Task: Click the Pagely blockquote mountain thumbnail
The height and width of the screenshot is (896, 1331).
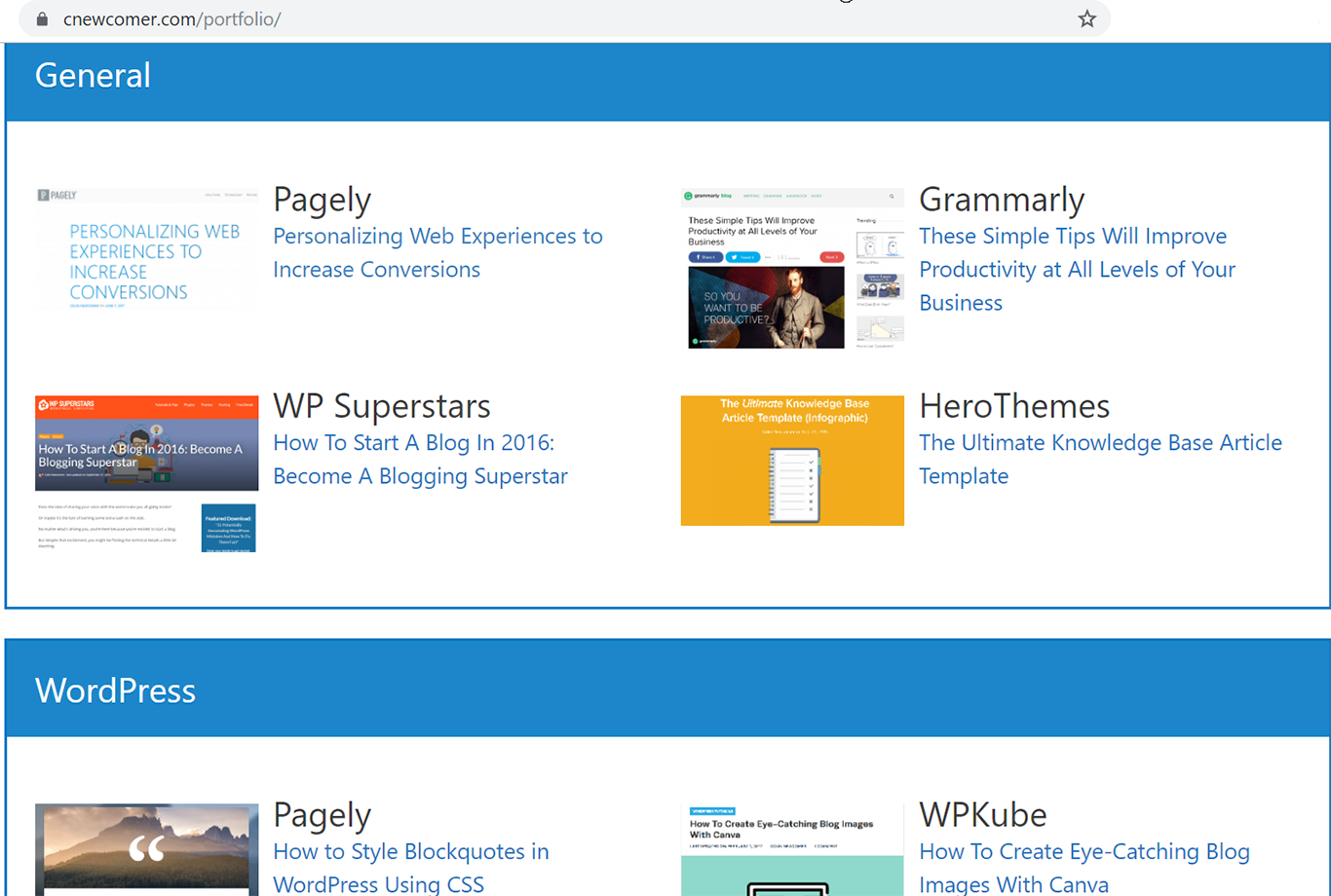Action: [x=147, y=850]
